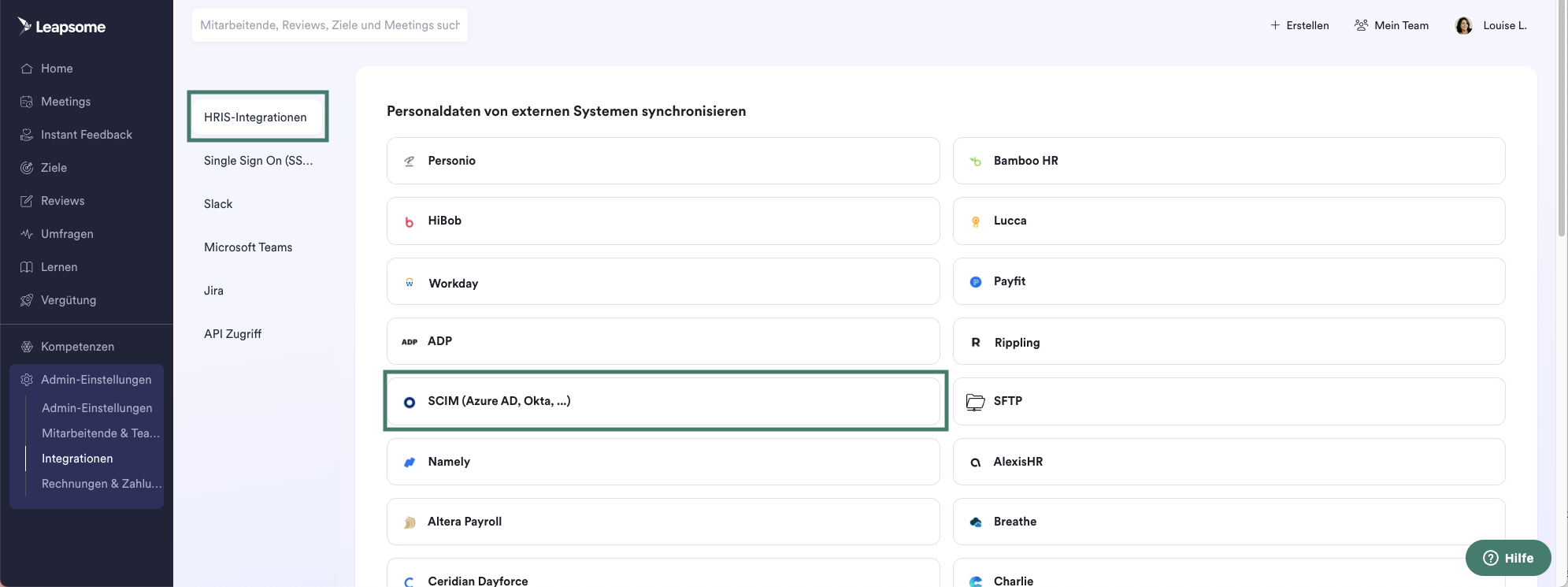Viewport: 1568px width, 587px height.
Task: Click the ADP logo icon
Action: 410,342
